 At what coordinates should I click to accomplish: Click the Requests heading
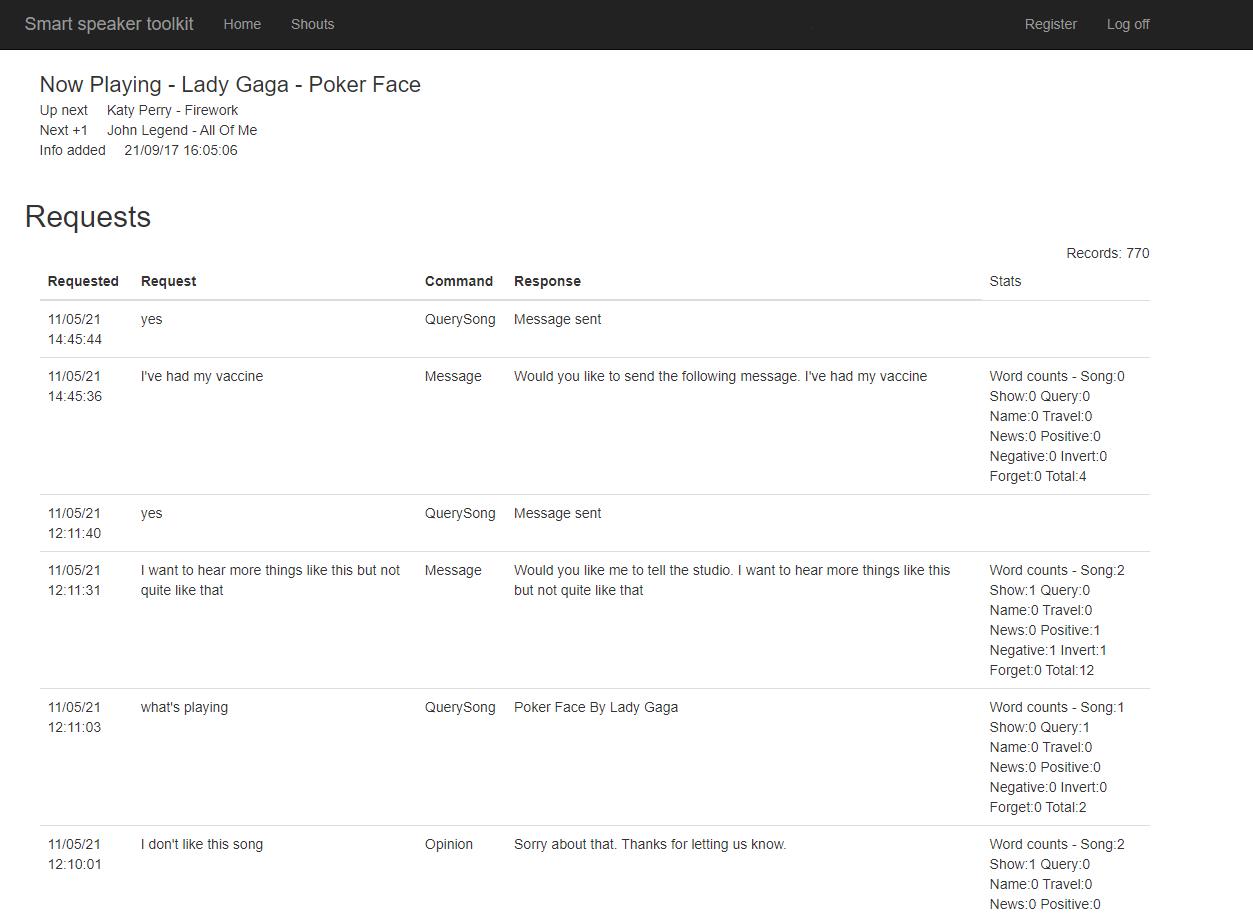pyautogui.click(x=88, y=217)
